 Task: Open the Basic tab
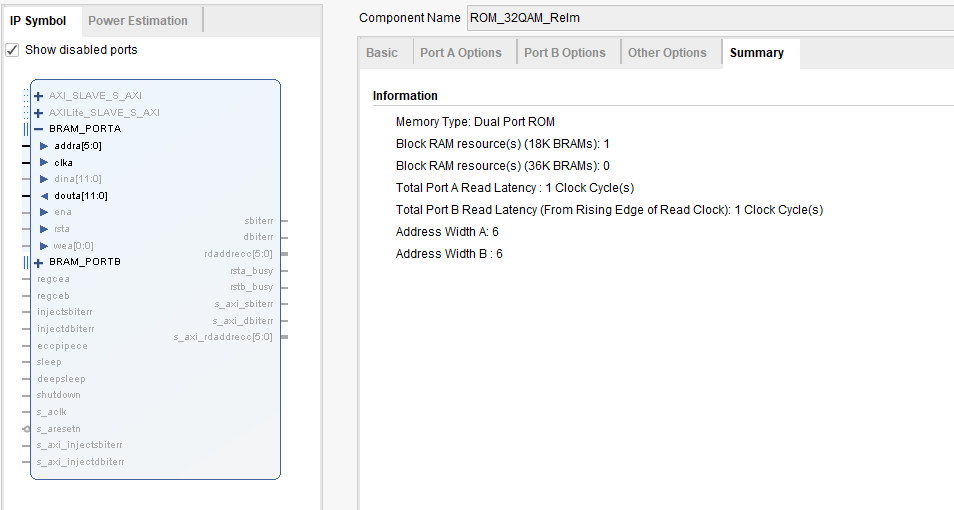(382, 53)
